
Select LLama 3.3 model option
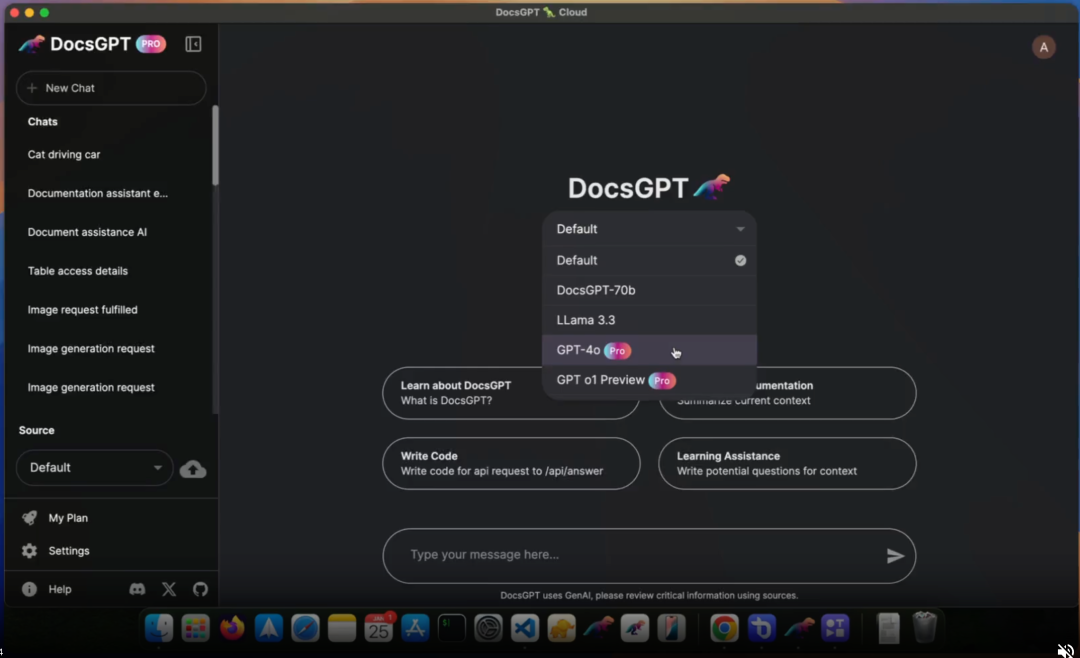point(649,320)
